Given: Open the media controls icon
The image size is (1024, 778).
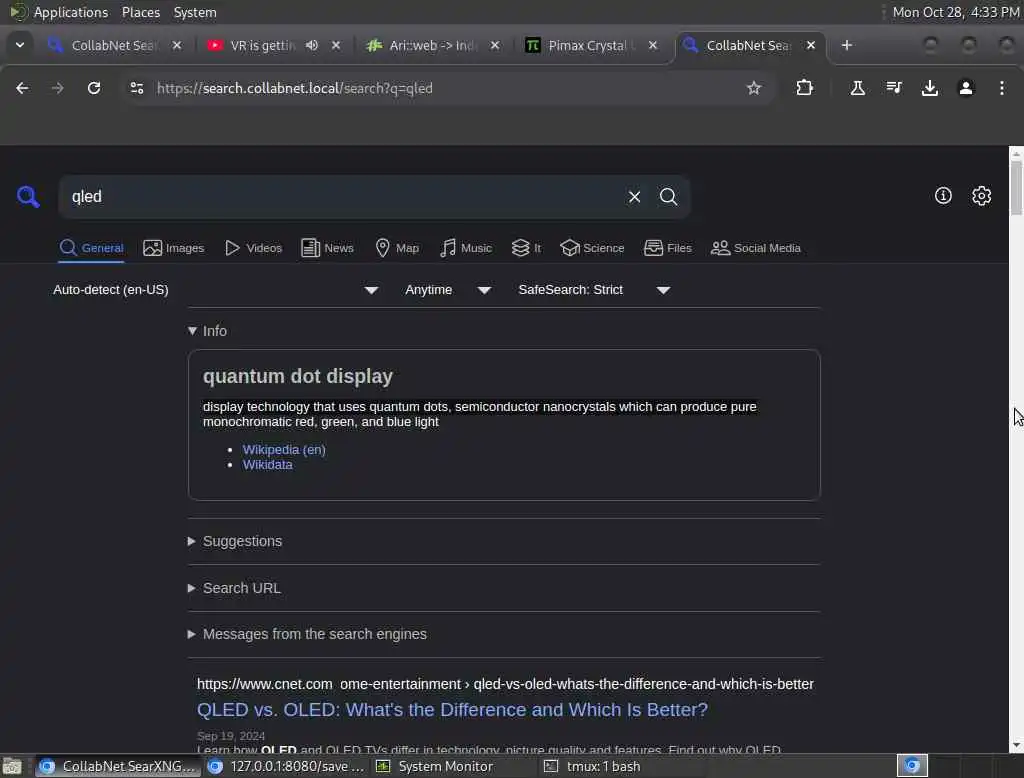Looking at the screenshot, I should coord(894,88).
